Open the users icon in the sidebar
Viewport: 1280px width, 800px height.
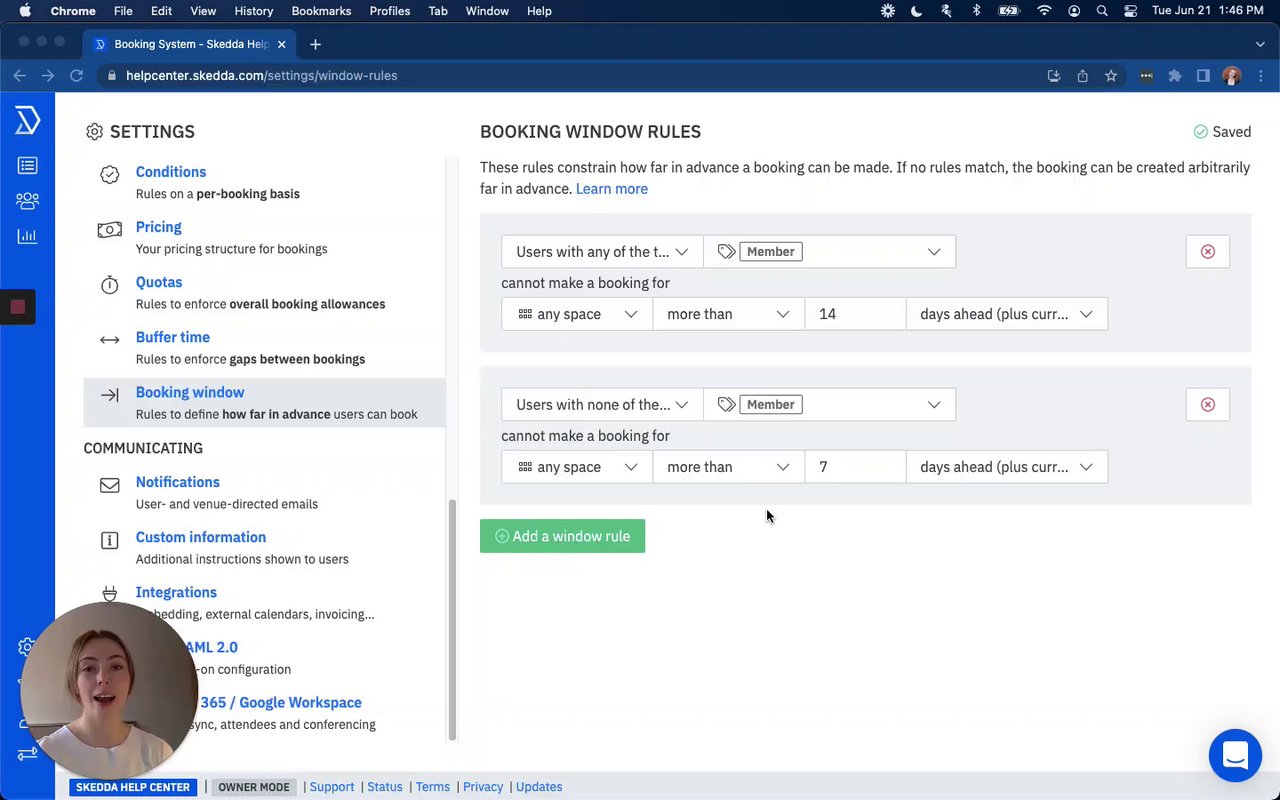[x=27, y=201]
